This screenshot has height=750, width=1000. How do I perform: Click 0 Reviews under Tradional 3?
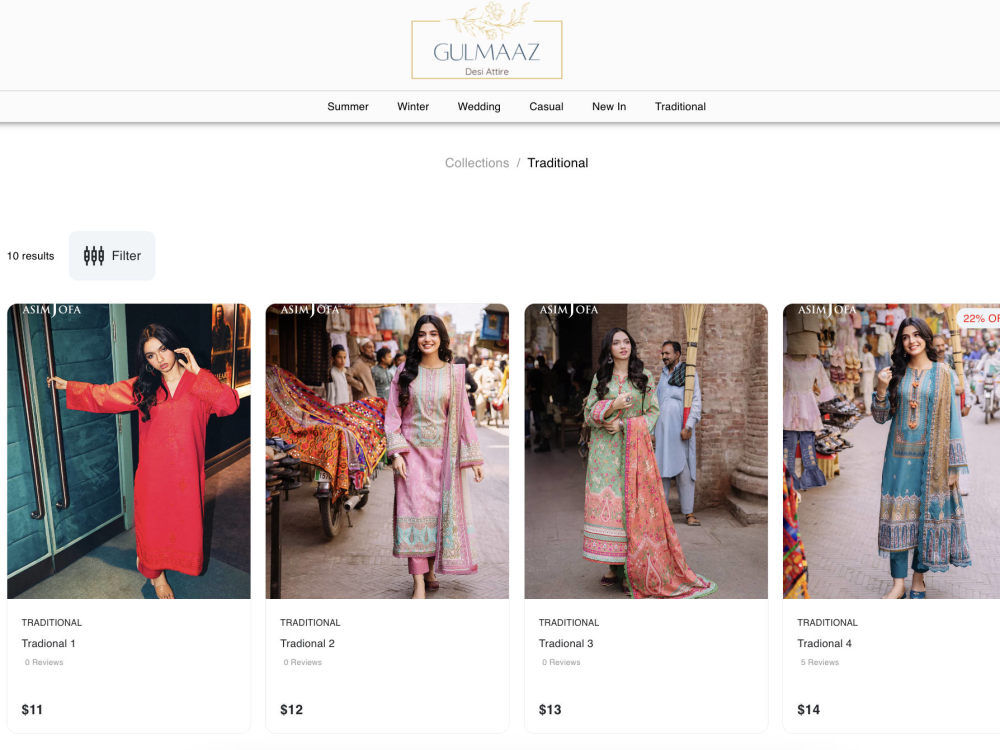coord(561,663)
